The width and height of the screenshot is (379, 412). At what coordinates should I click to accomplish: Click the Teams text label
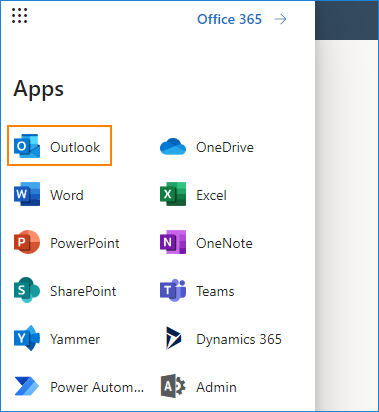point(215,291)
